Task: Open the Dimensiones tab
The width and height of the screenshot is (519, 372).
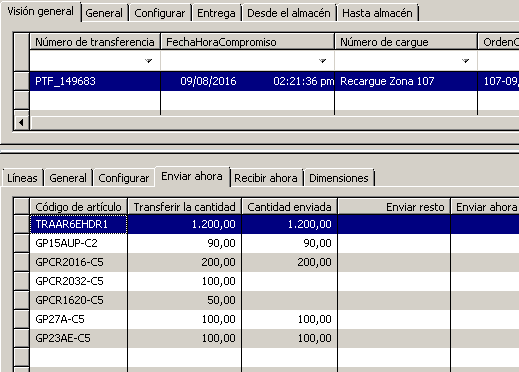Action: pos(339,178)
